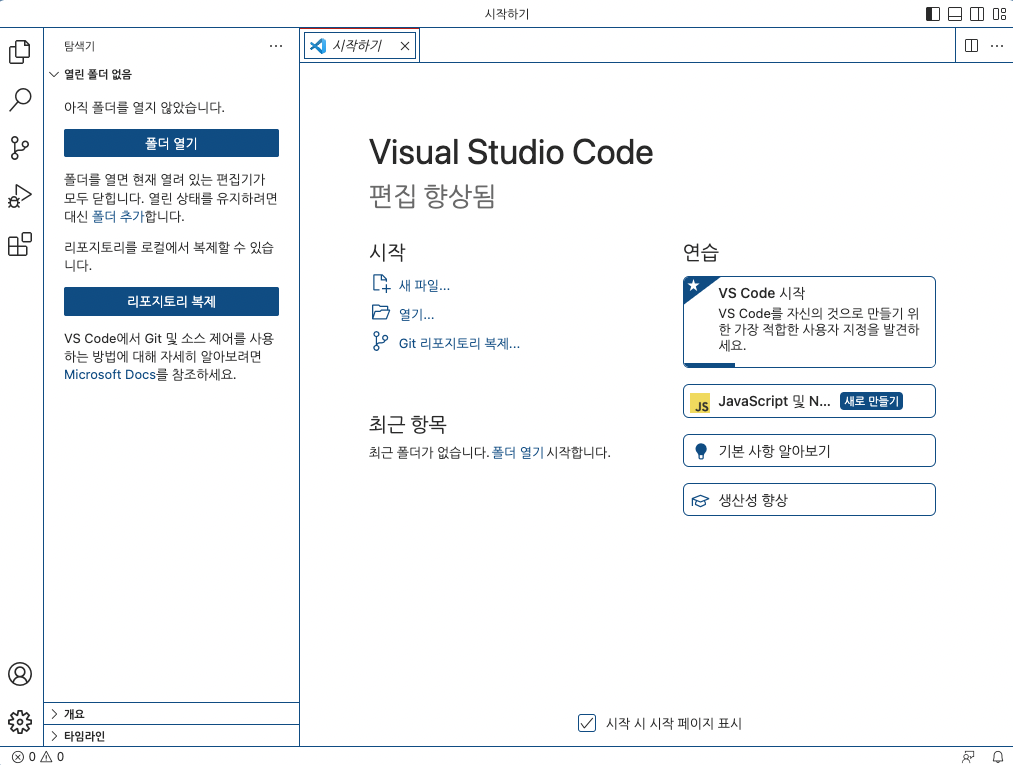Expand the 개요 section
1013x765 pixels.
(x=171, y=714)
